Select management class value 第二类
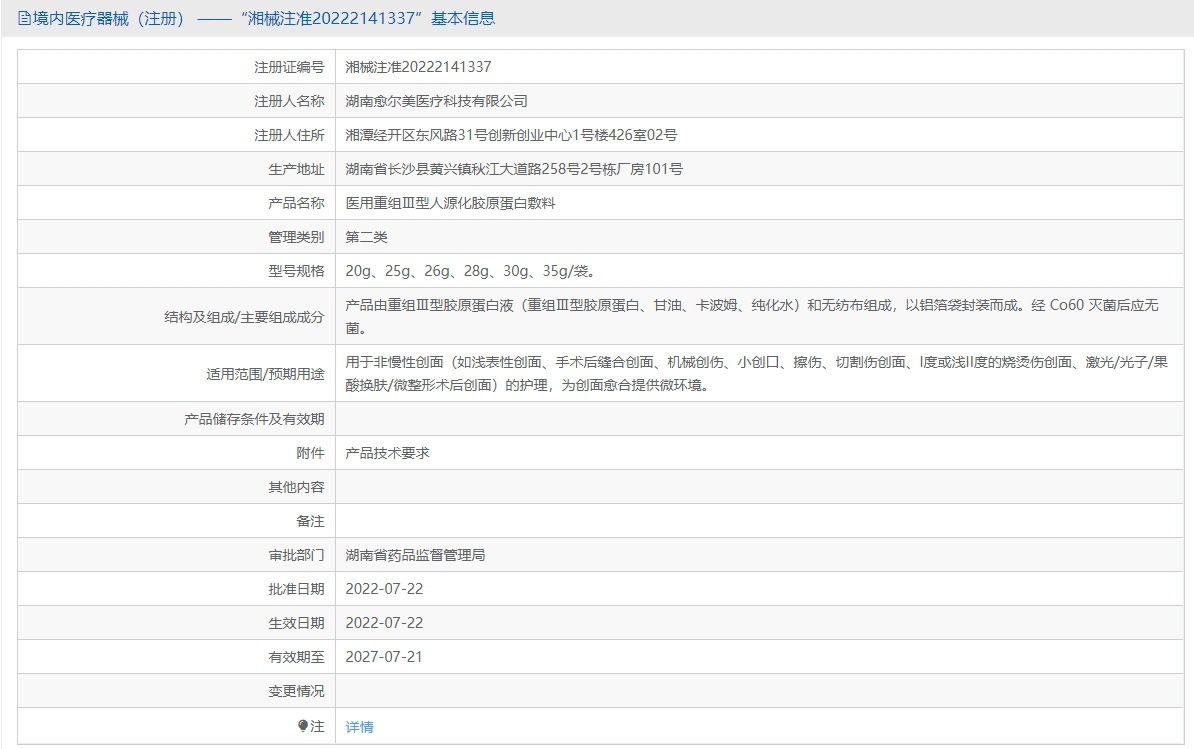Screen dimensions: 1194x749 366,237
